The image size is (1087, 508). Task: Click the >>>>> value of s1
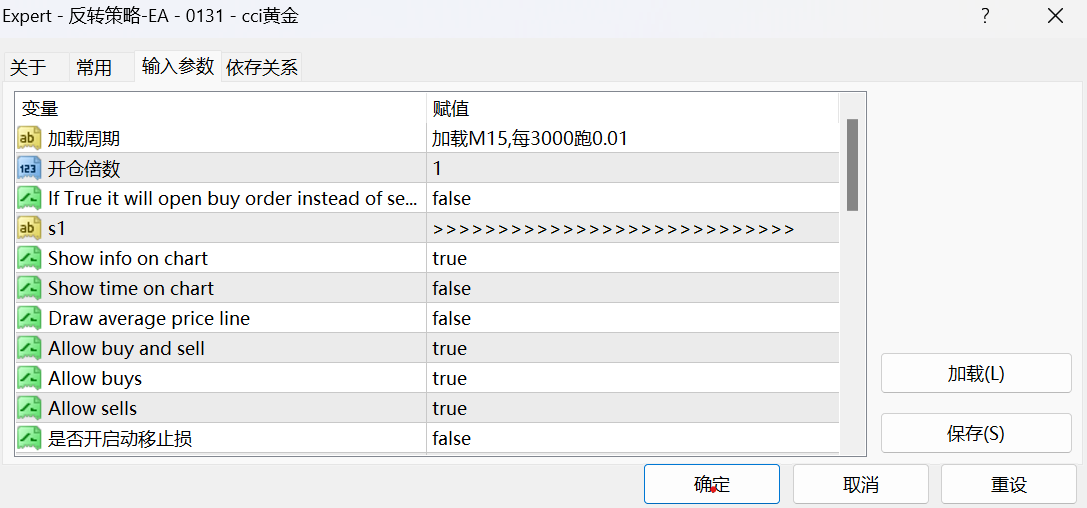coord(613,229)
